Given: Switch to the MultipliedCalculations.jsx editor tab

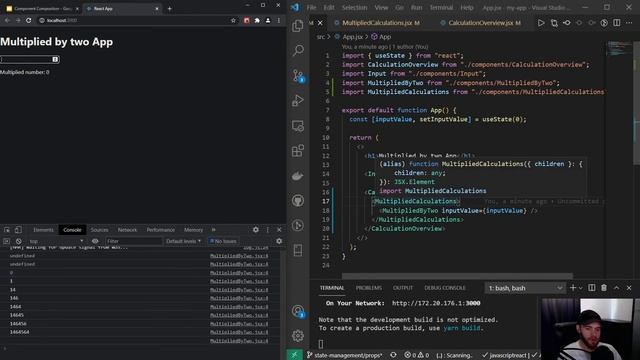Looking at the screenshot, I should pos(377,23).
